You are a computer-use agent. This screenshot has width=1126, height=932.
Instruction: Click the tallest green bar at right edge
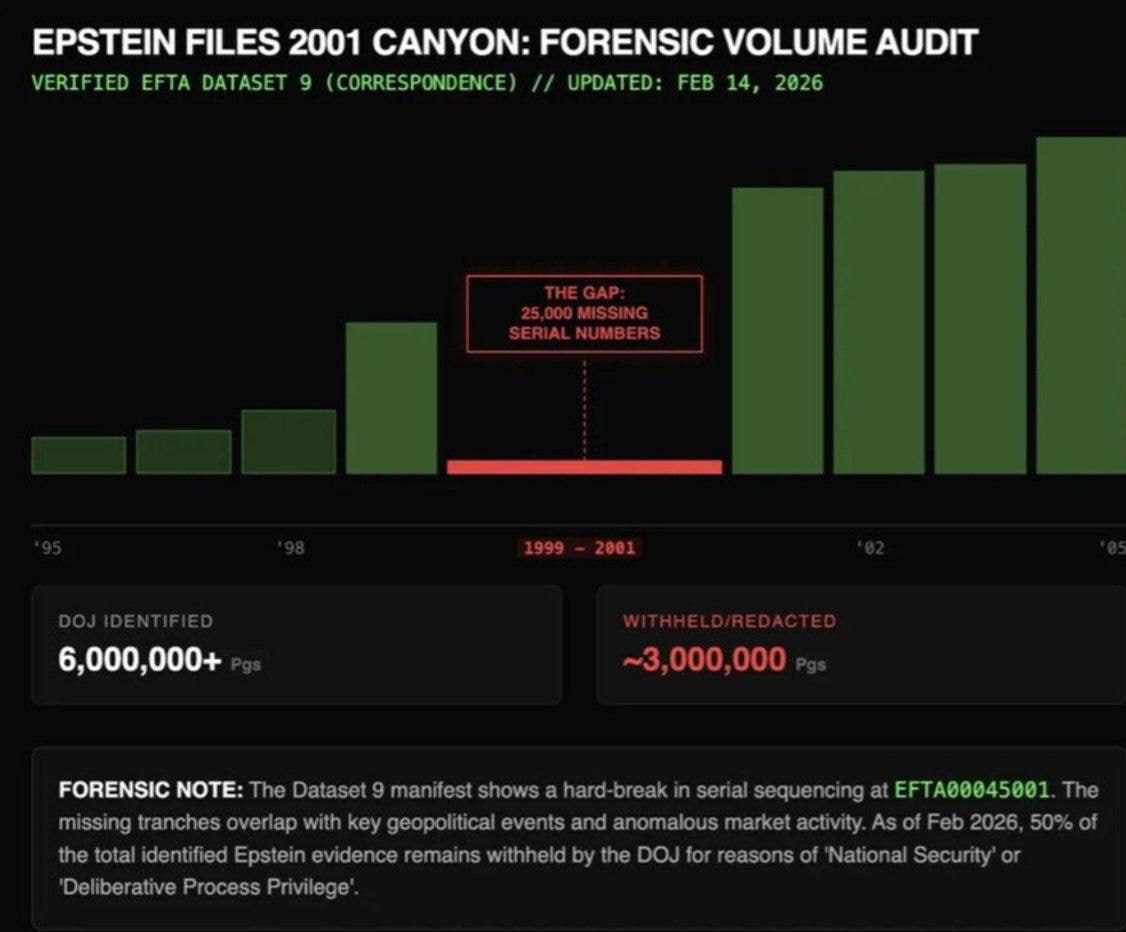(1081, 305)
